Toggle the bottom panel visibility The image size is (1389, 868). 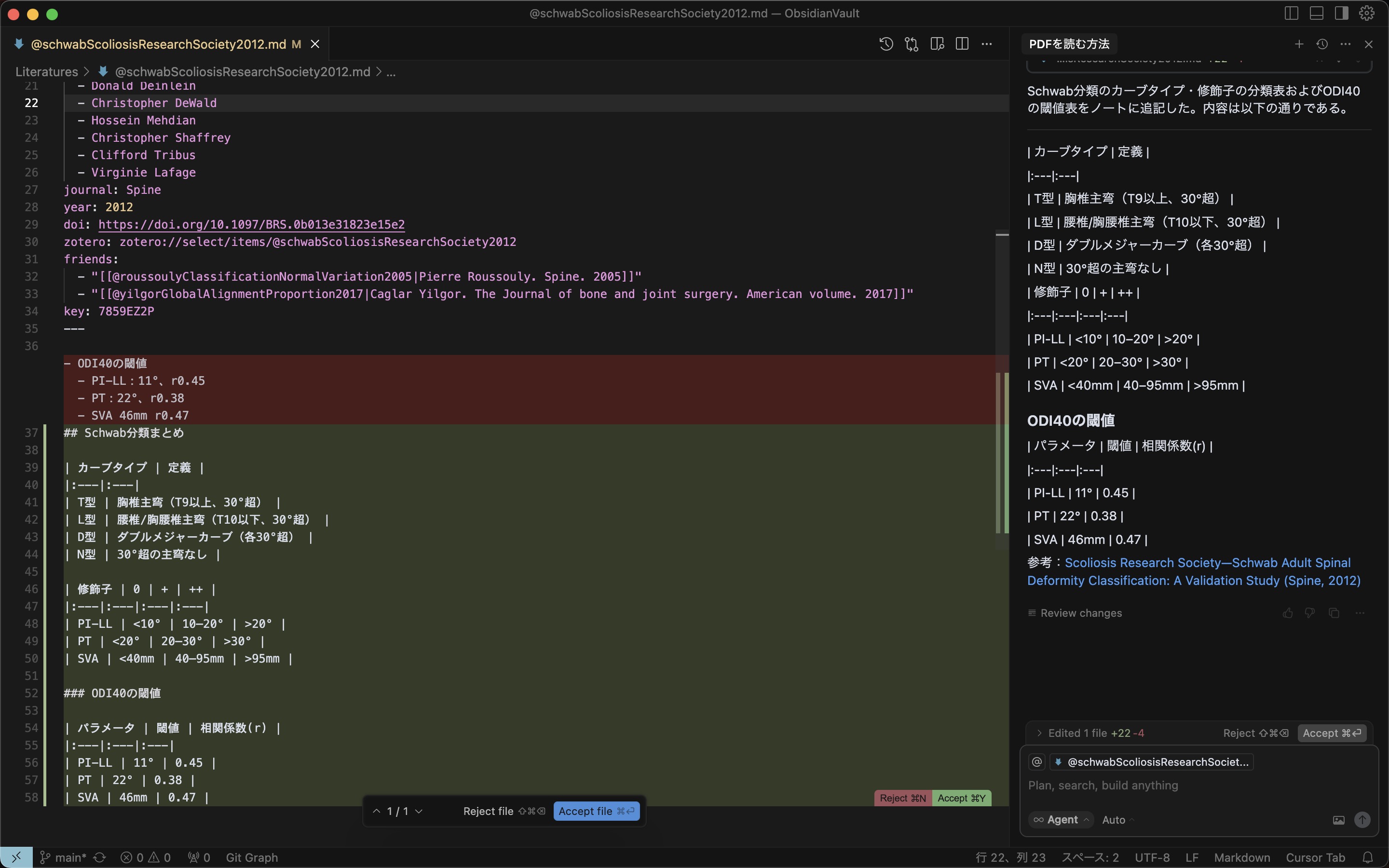[x=1316, y=13]
